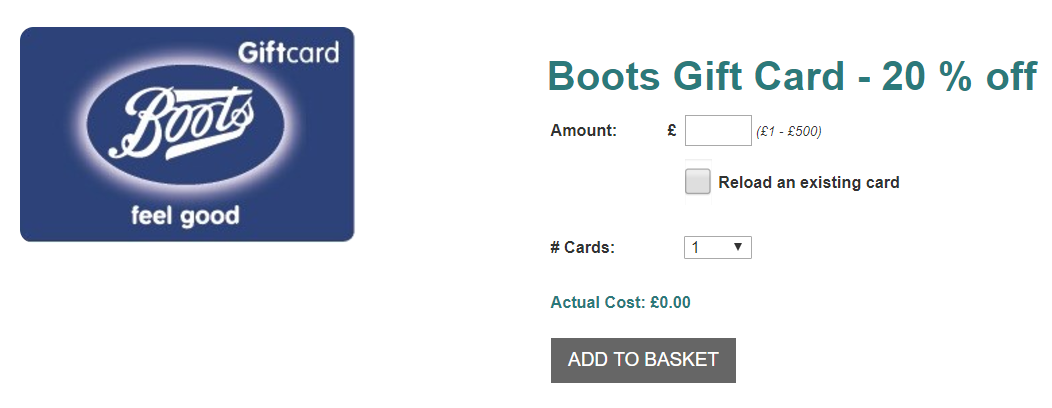Viewport: 1052px width, 408px height.
Task: Click the 20 % off text in title
Action: coord(959,76)
